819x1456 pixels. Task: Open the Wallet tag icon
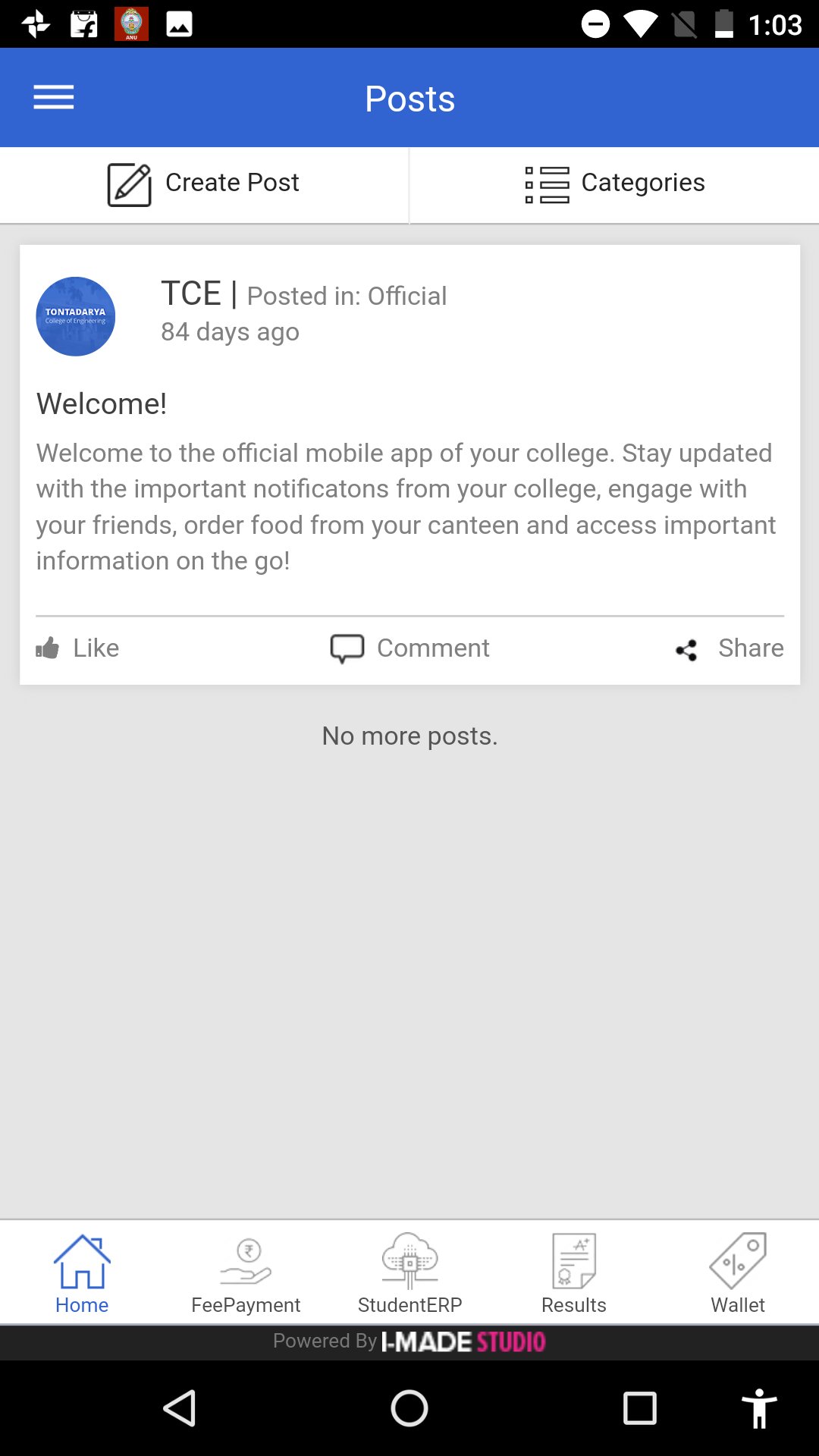pos(738,1260)
